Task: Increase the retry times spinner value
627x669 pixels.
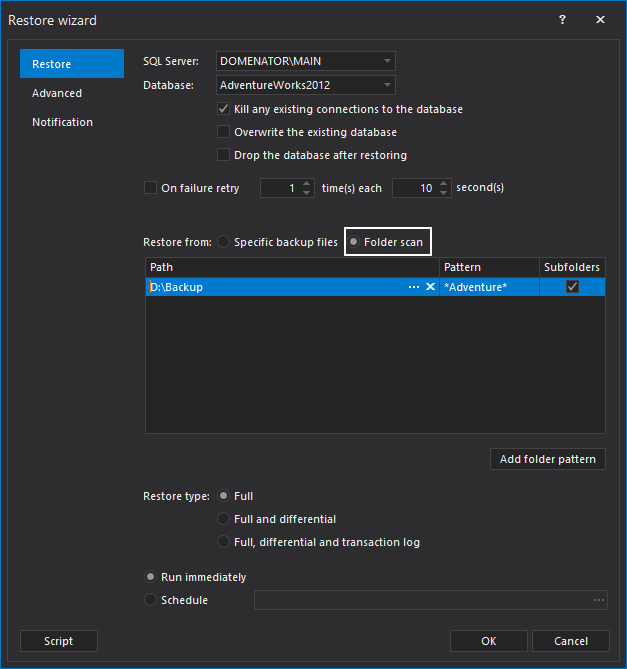Action: point(306,183)
